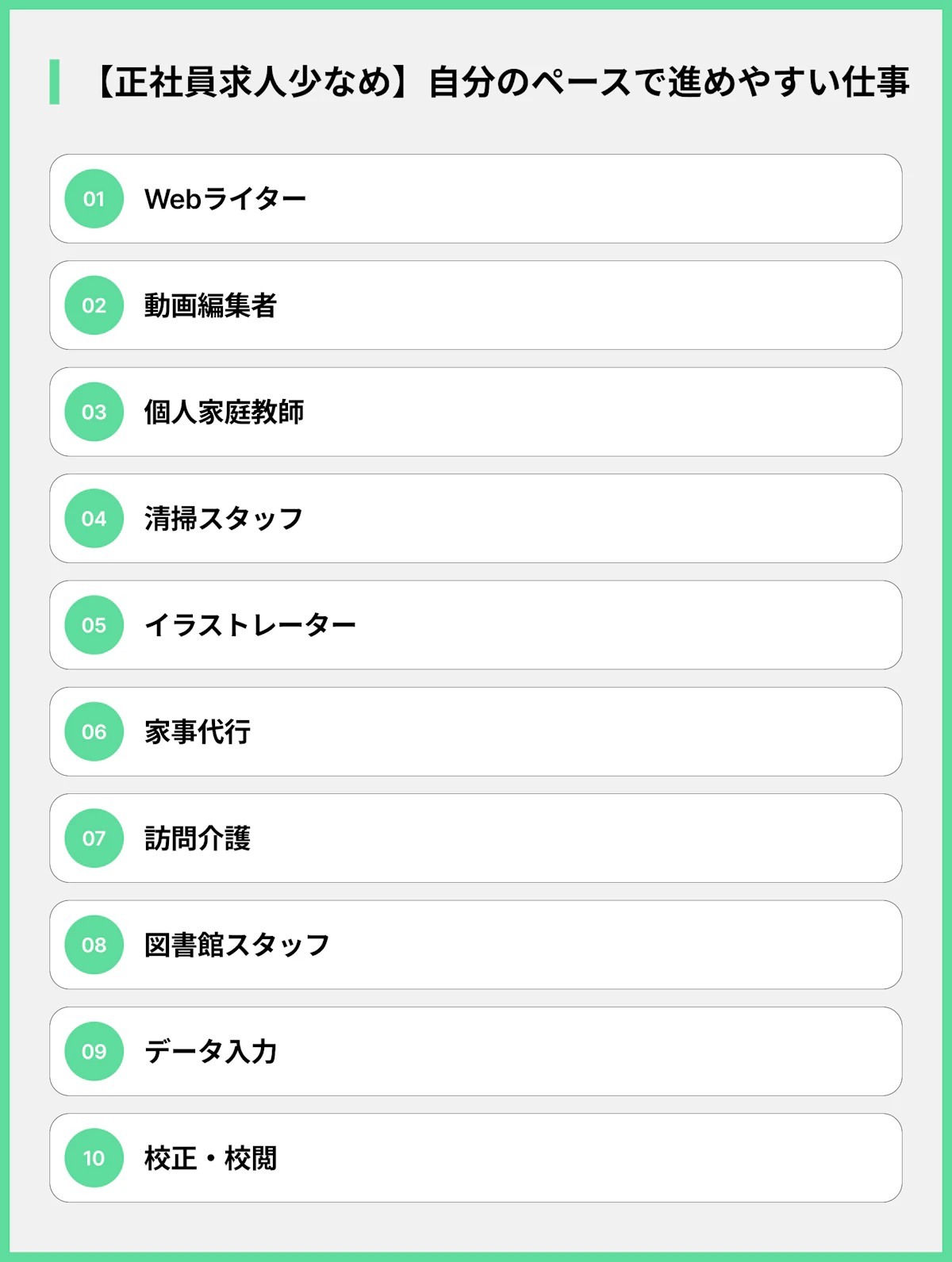Screen dimensions: 952x1262
Task: Click the green 10 number badge
Action: pos(94,1158)
